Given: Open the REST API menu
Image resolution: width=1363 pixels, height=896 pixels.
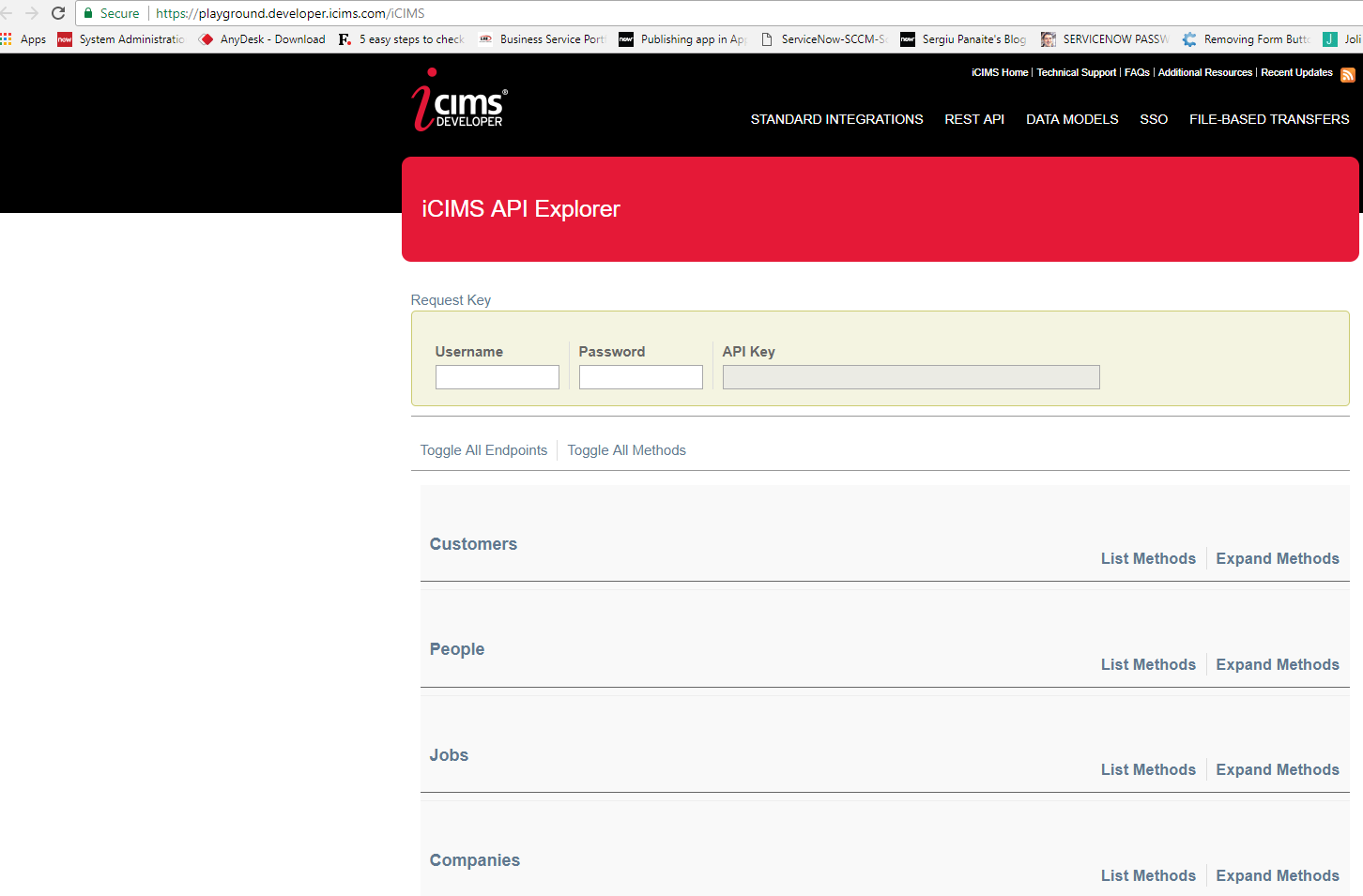Looking at the screenshot, I should coord(974,119).
